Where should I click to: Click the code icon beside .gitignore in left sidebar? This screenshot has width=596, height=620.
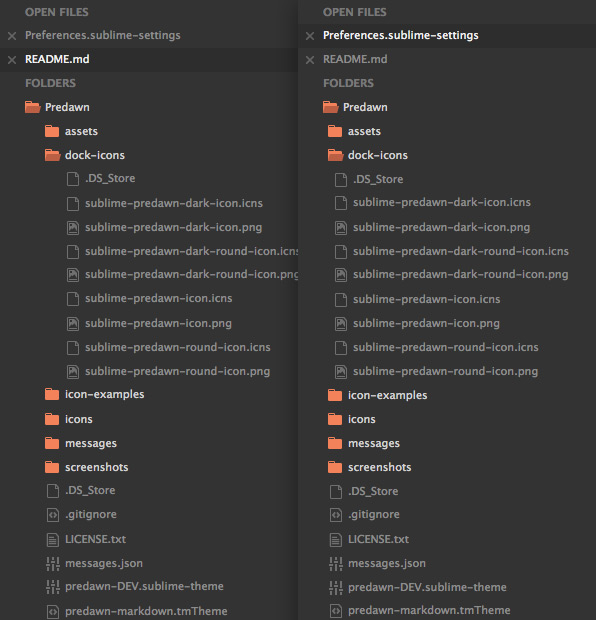pyautogui.click(x=53, y=515)
